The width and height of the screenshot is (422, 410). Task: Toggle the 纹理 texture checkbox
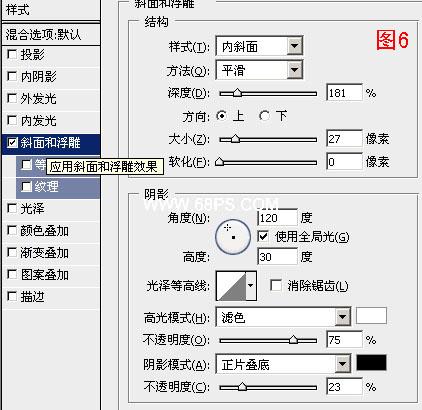[x=26, y=186]
